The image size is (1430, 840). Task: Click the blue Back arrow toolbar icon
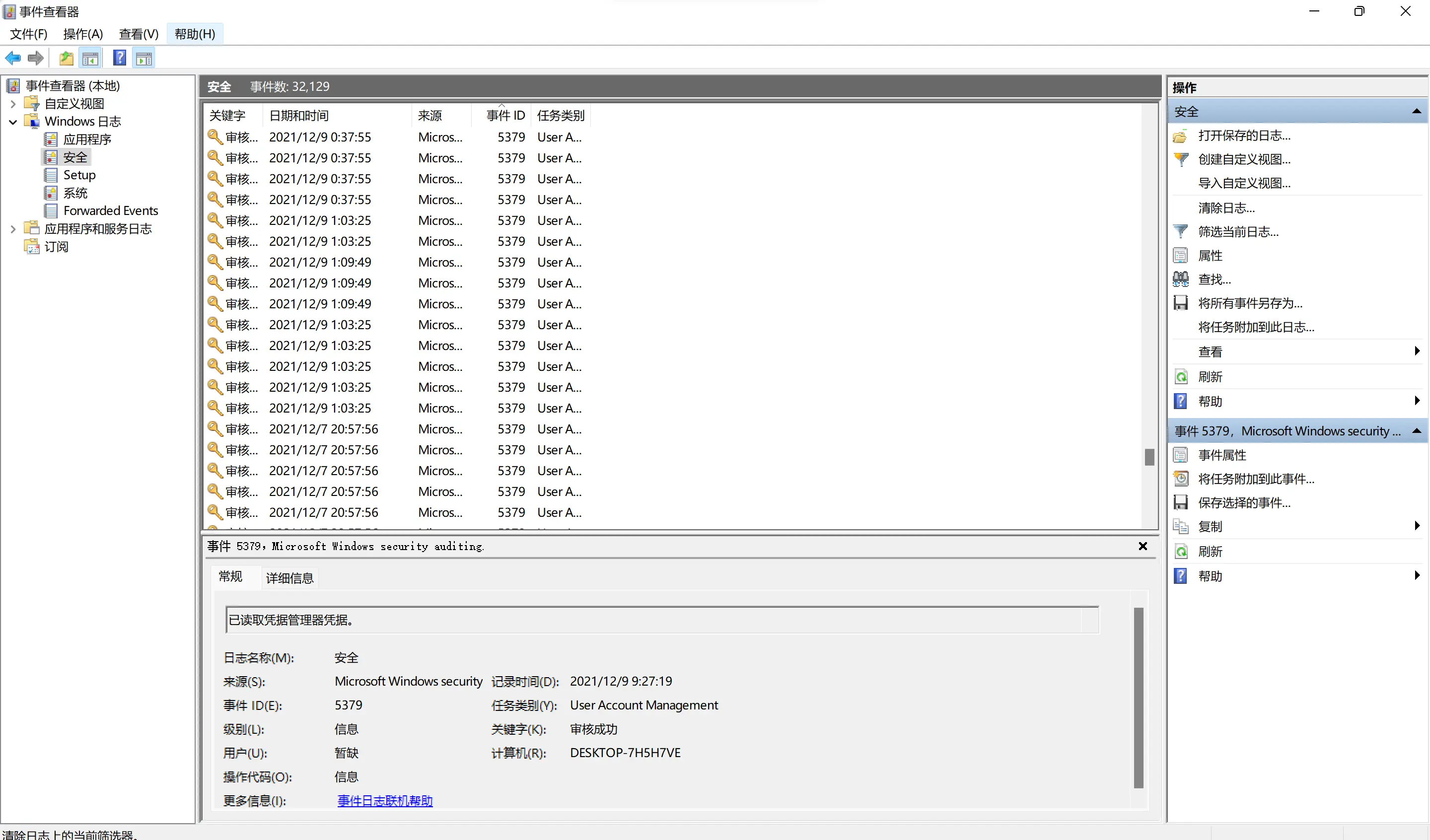[13, 58]
